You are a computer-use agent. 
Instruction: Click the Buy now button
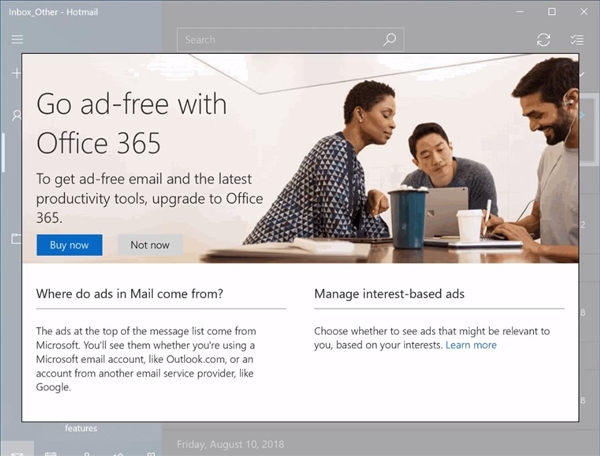click(x=69, y=245)
